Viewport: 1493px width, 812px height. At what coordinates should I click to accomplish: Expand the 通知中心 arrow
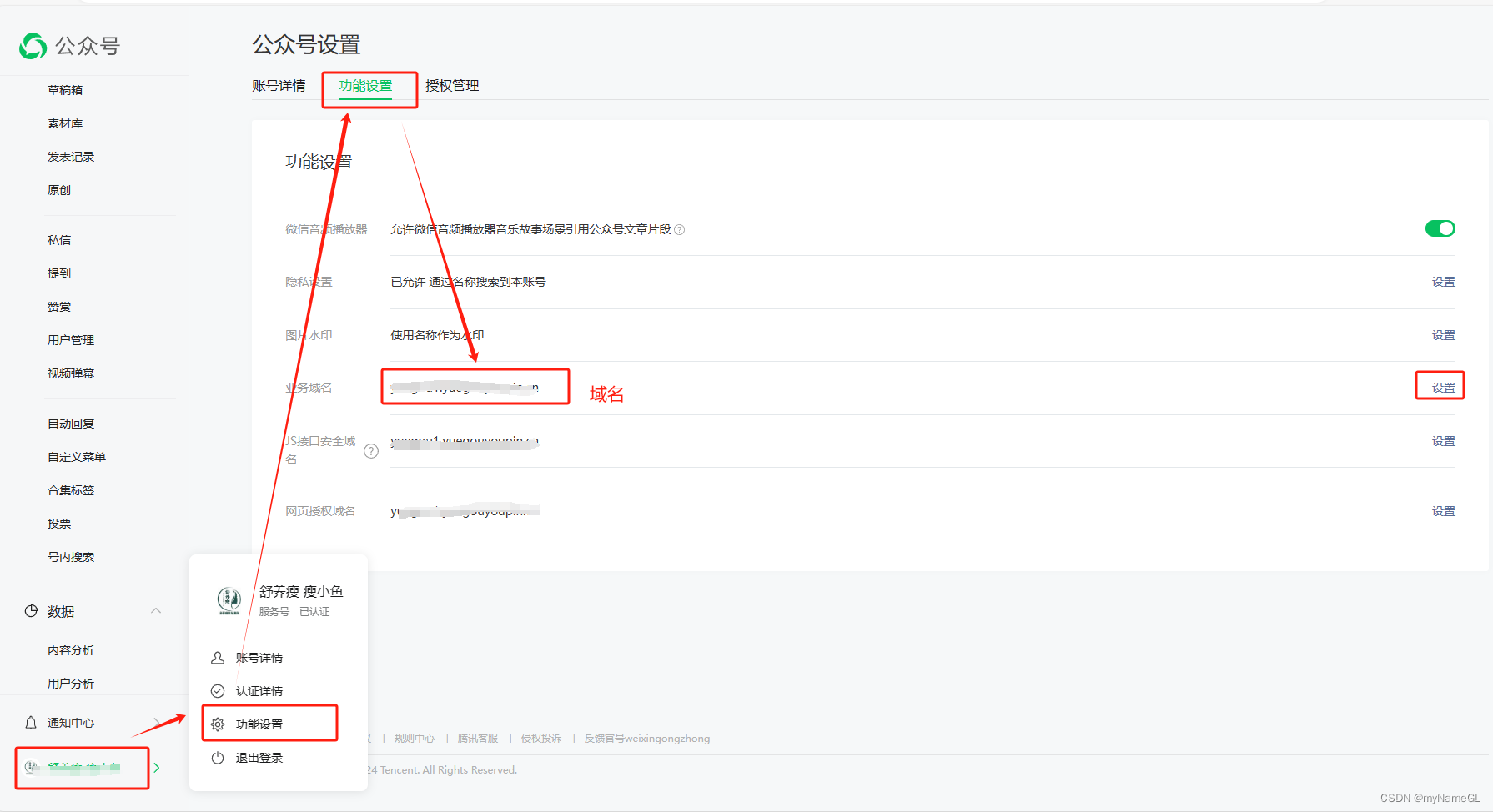pos(157,722)
